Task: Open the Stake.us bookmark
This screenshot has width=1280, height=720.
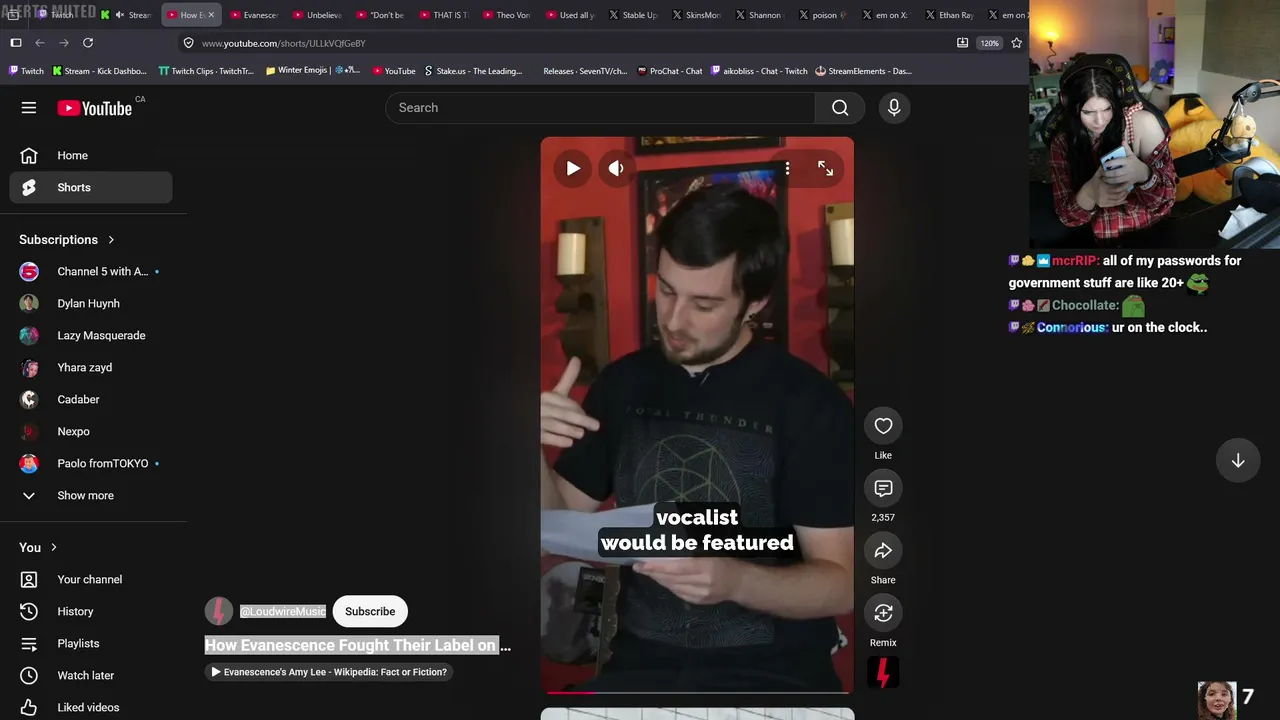Action: [473, 71]
